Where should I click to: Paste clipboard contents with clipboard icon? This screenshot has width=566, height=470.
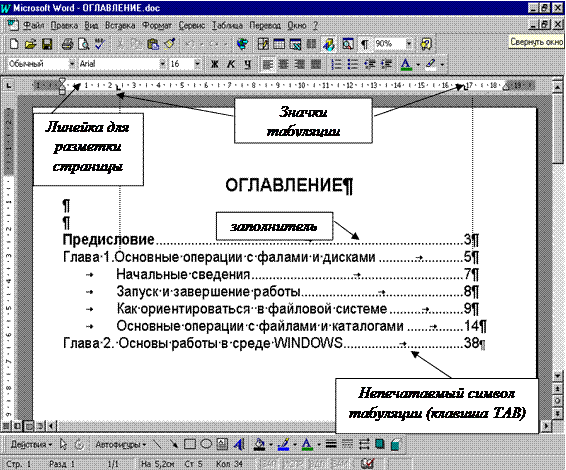click(x=153, y=44)
